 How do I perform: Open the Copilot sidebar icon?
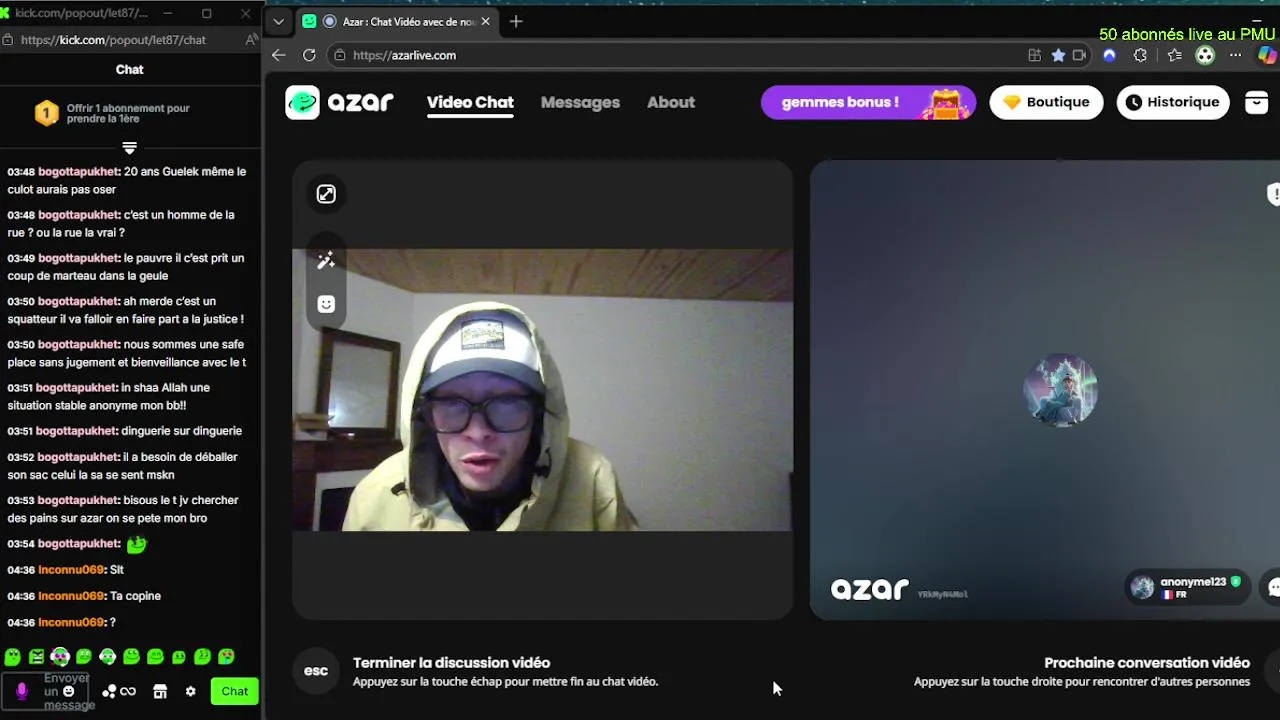click(x=1267, y=55)
